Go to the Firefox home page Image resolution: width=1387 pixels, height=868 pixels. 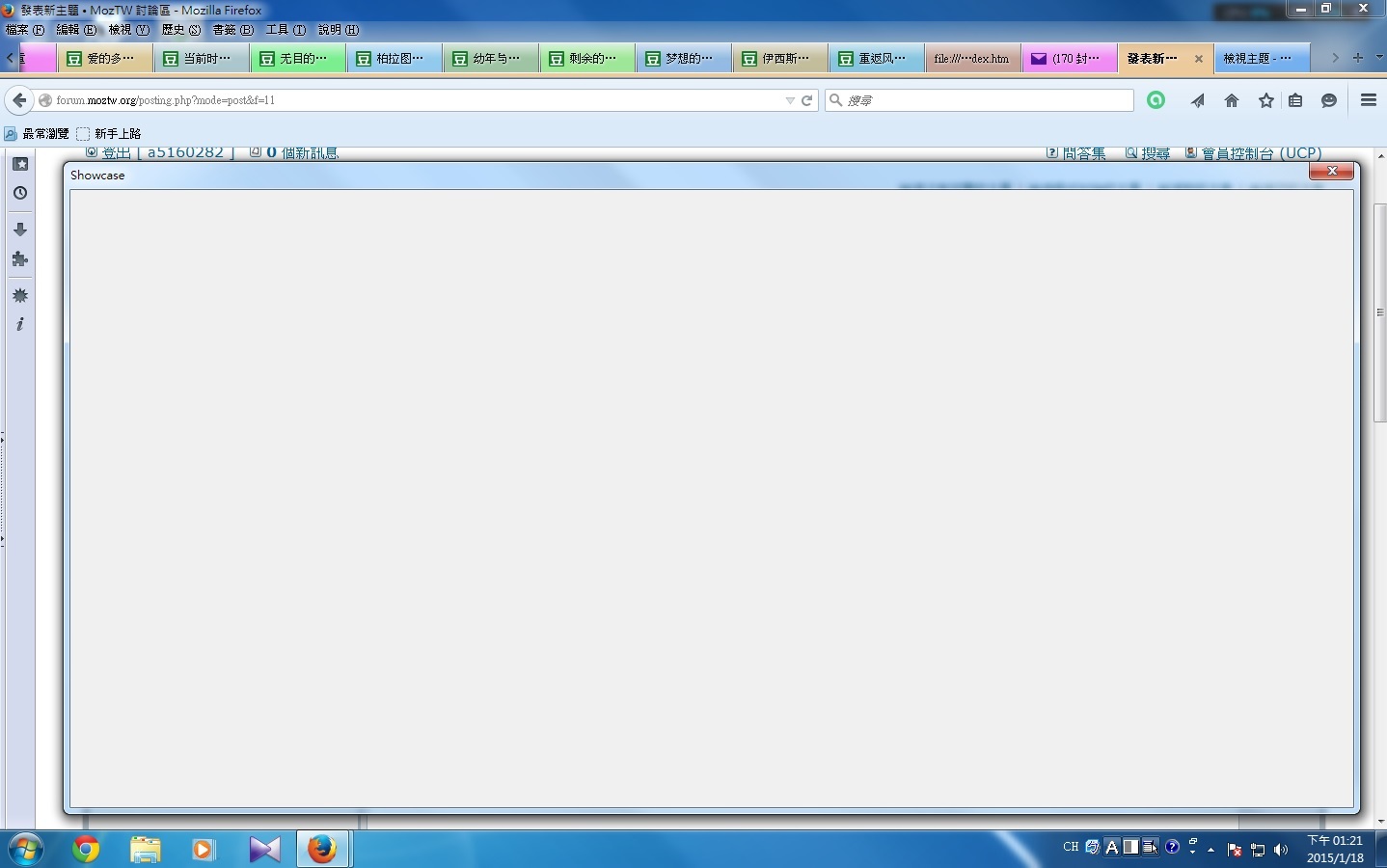[x=1232, y=100]
